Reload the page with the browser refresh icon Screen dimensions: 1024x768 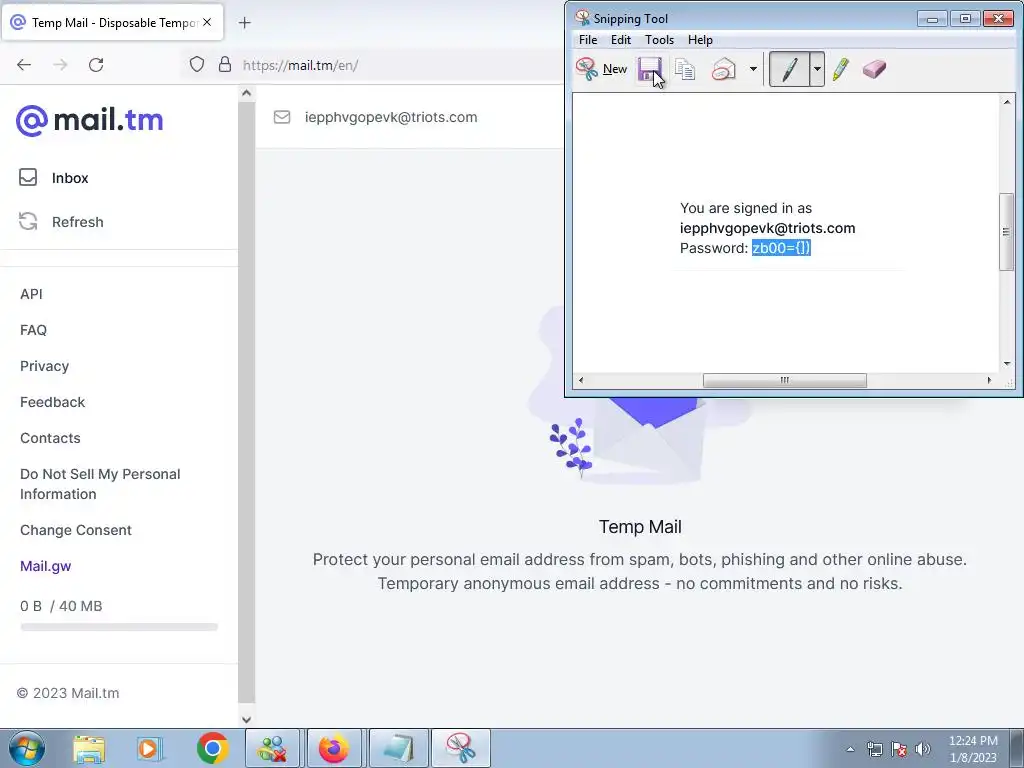point(96,65)
